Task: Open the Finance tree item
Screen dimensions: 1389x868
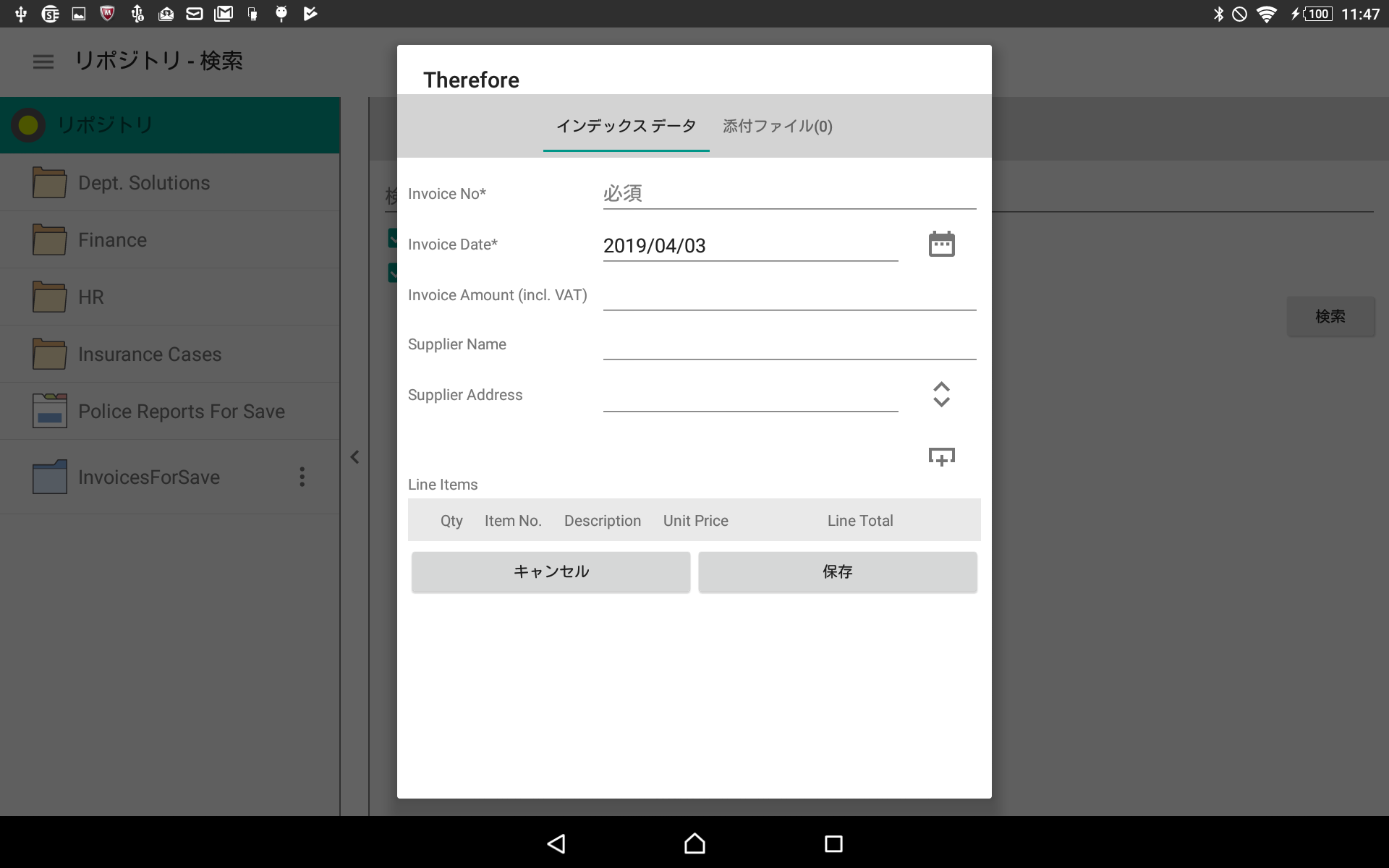Action: 170,239
